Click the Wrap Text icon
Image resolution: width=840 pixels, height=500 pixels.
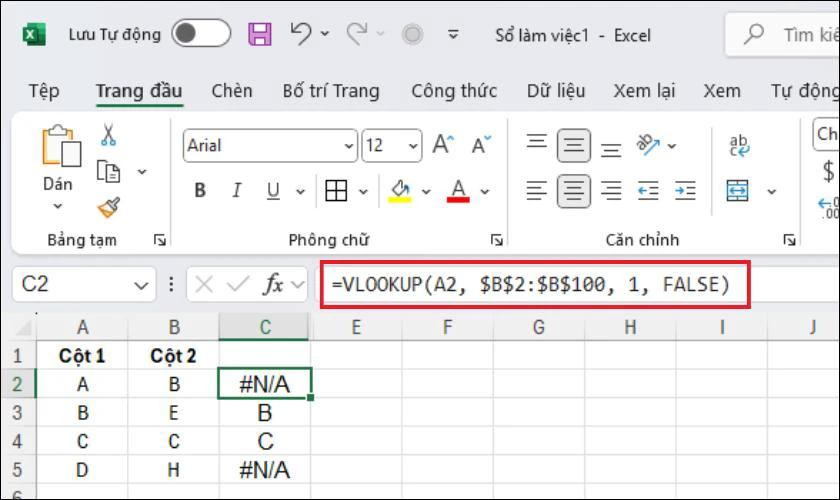point(739,145)
